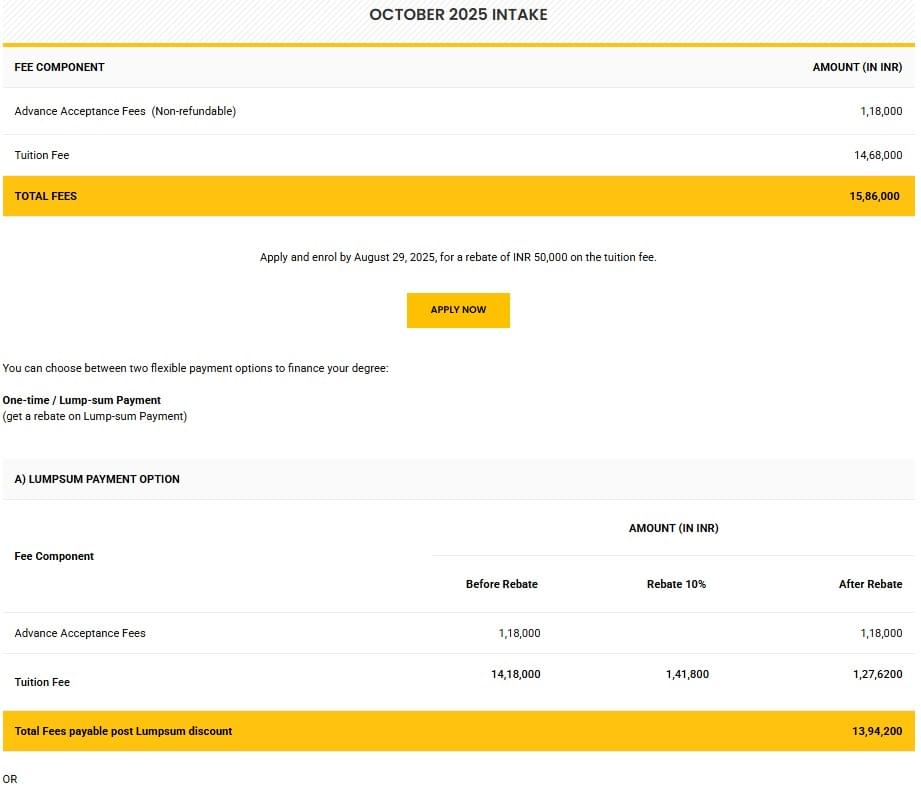Select the 1,41,800 rebate amount
921x792 pixels.
coord(687,674)
